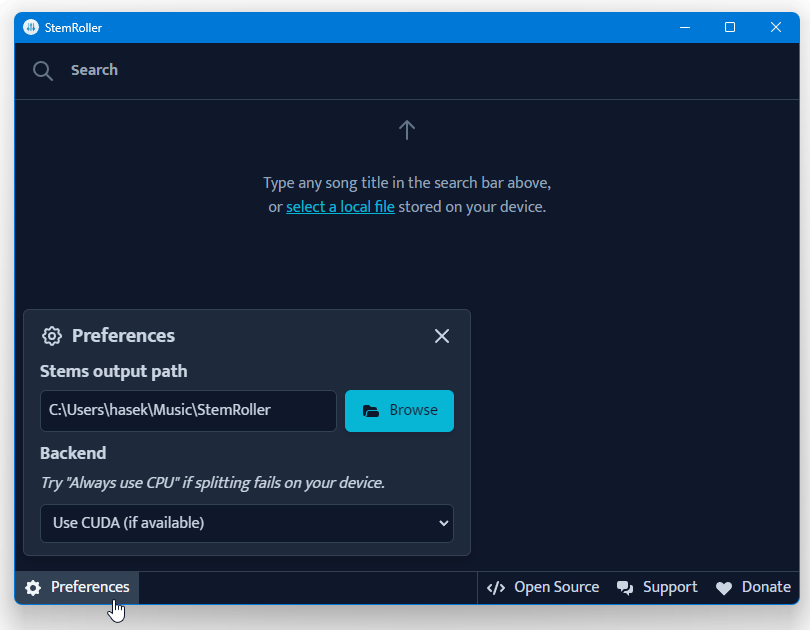Click the Stems output path field
This screenshot has height=630, width=810.
click(x=188, y=411)
